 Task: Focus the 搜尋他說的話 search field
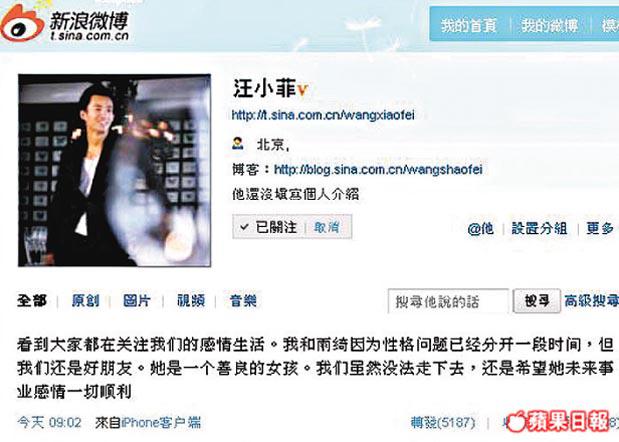coord(448,301)
